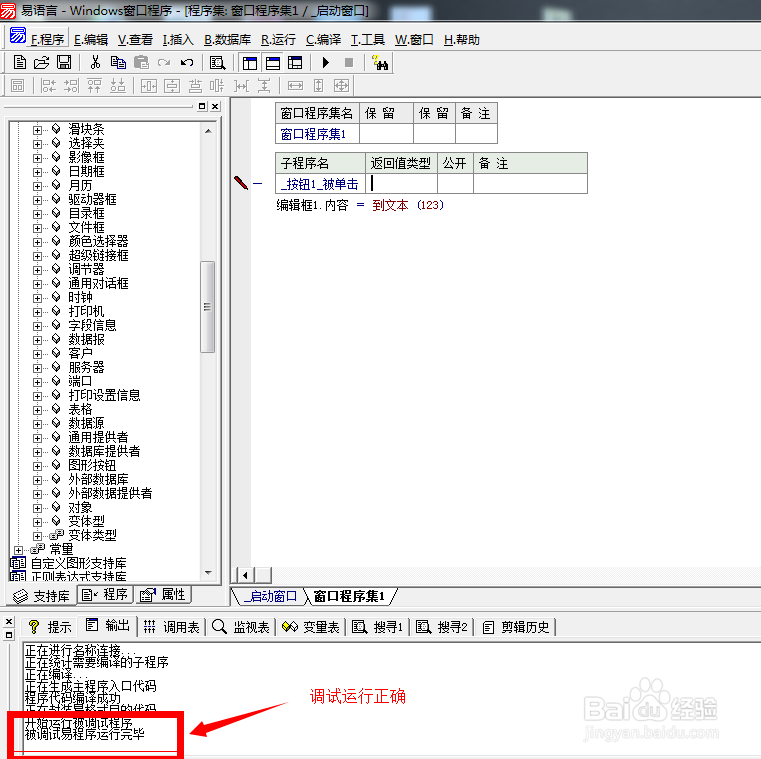Toggle the third window layout icon

(x=295, y=63)
